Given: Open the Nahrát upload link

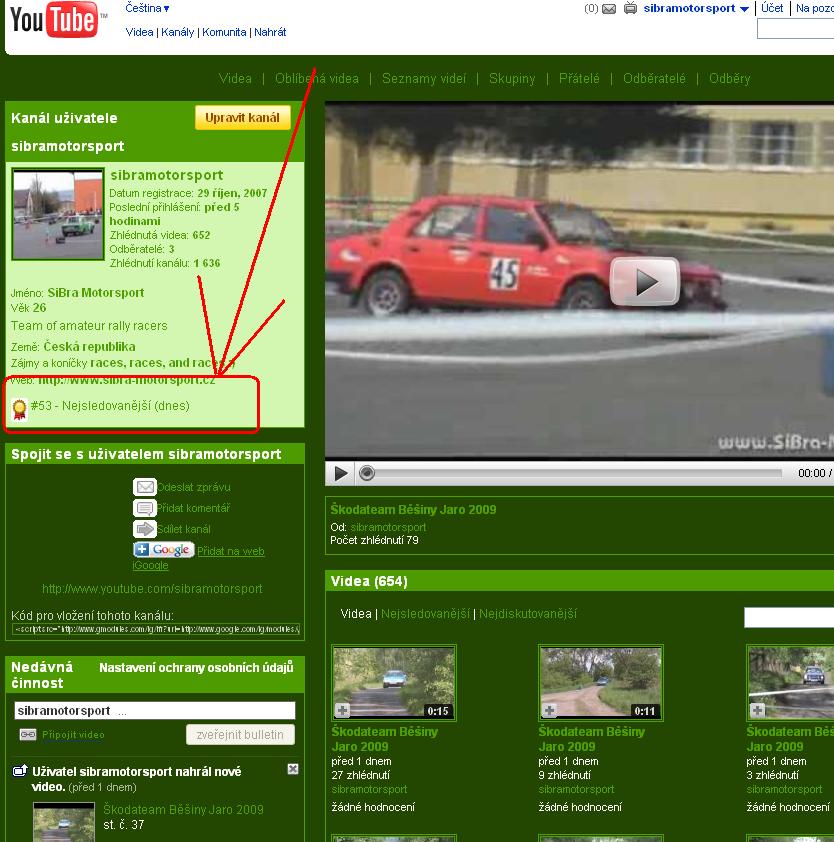Looking at the screenshot, I should (x=270, y=32).
